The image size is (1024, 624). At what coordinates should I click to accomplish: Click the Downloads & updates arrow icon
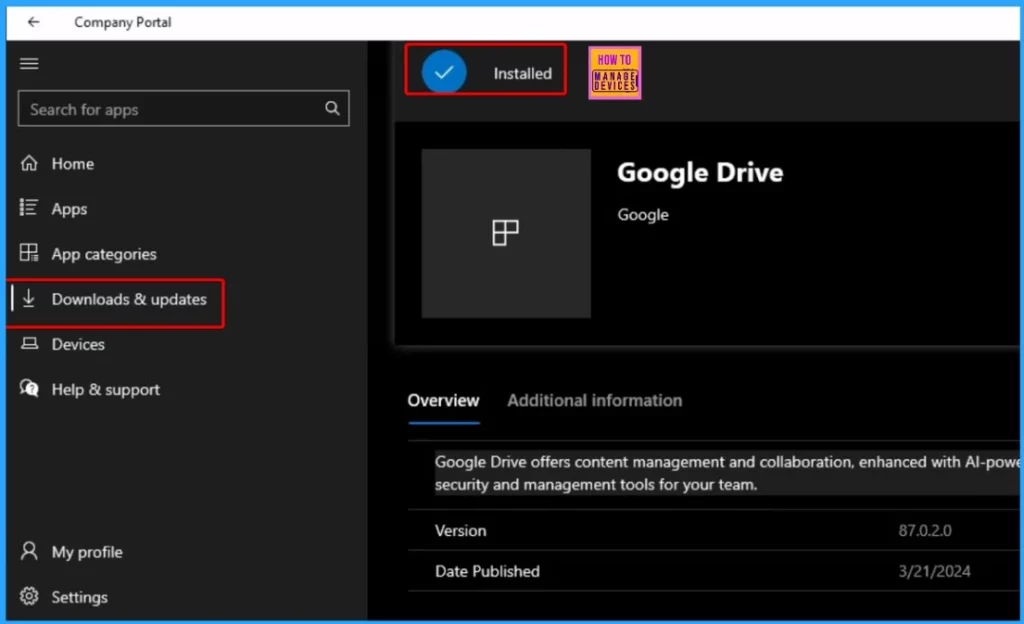[29, 298]
